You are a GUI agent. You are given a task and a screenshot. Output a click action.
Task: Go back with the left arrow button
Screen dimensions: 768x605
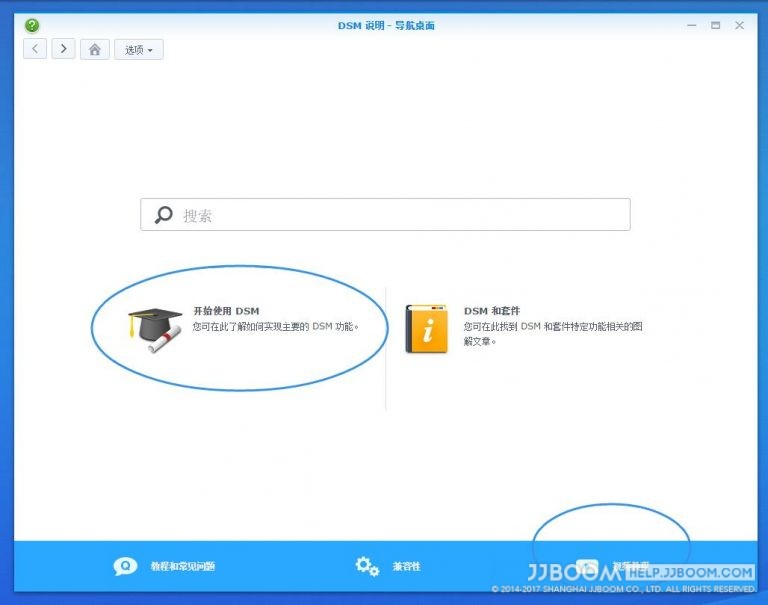point(35,49)
